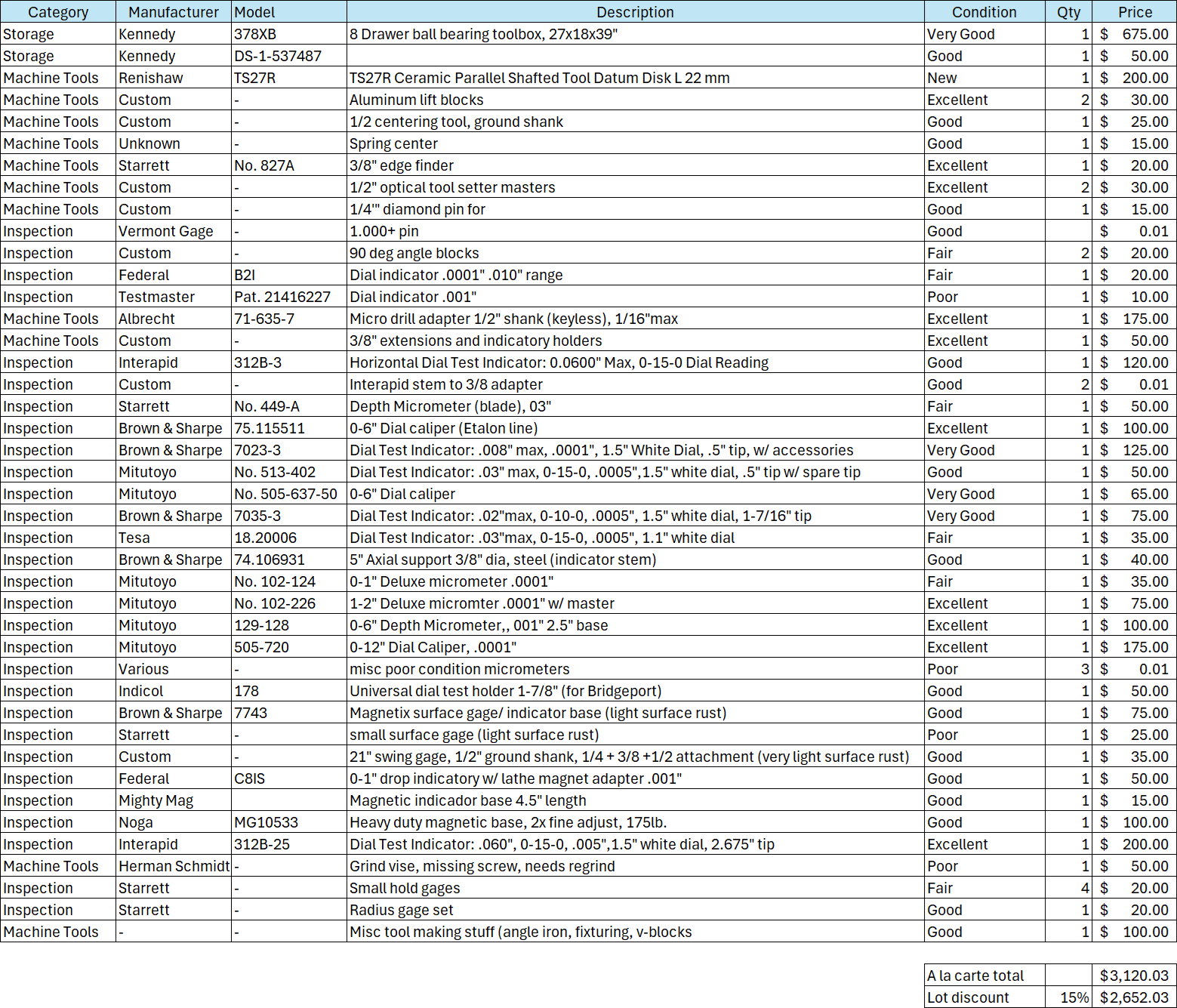Screen dimensions: 1177x1008
Task: Select the MG10533 model cell
Action: (289, 822)
